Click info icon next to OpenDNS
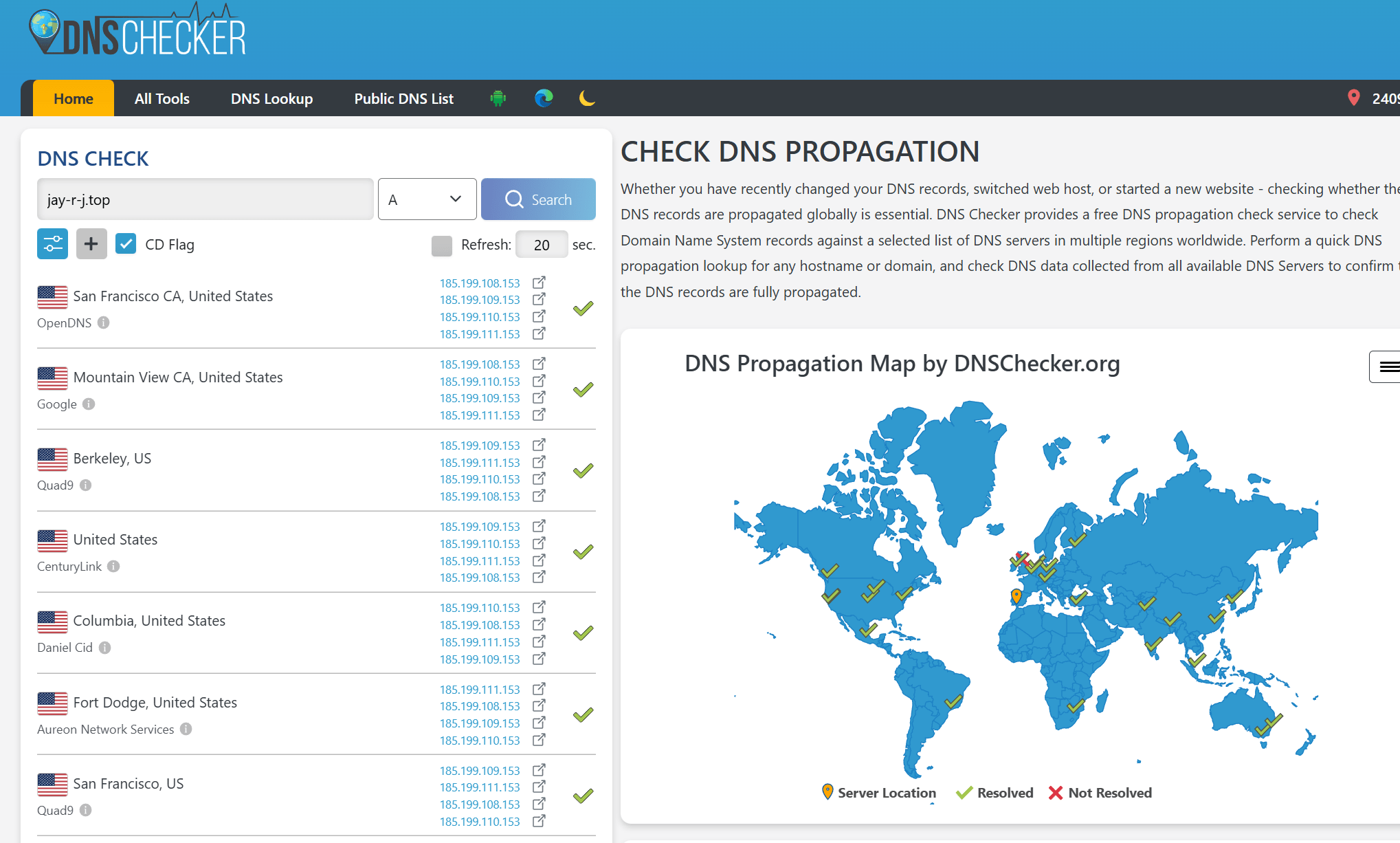This screenshot has width=1400, height=843. [103, 322]
